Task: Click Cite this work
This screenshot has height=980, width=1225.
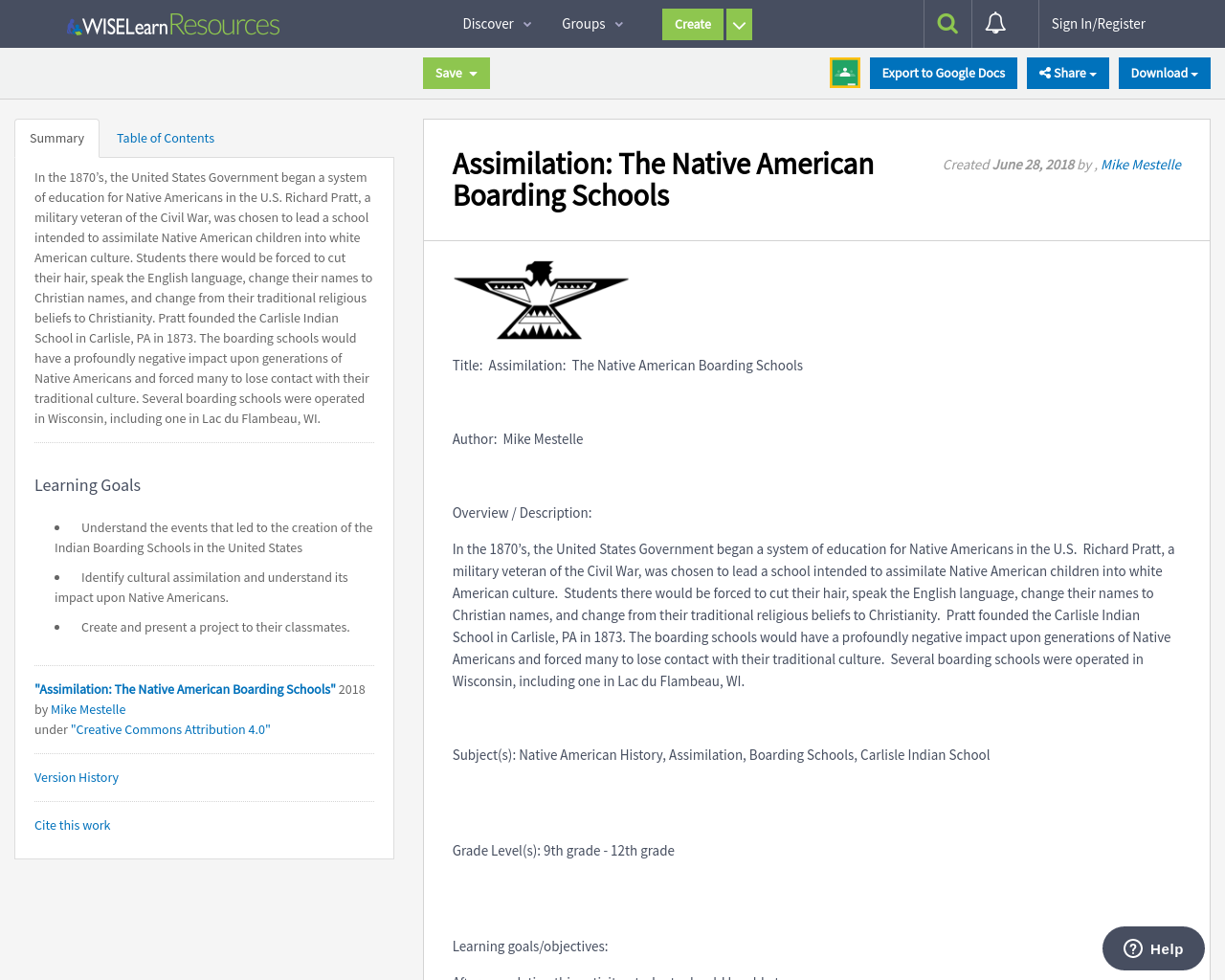Action: coord(72,824)
